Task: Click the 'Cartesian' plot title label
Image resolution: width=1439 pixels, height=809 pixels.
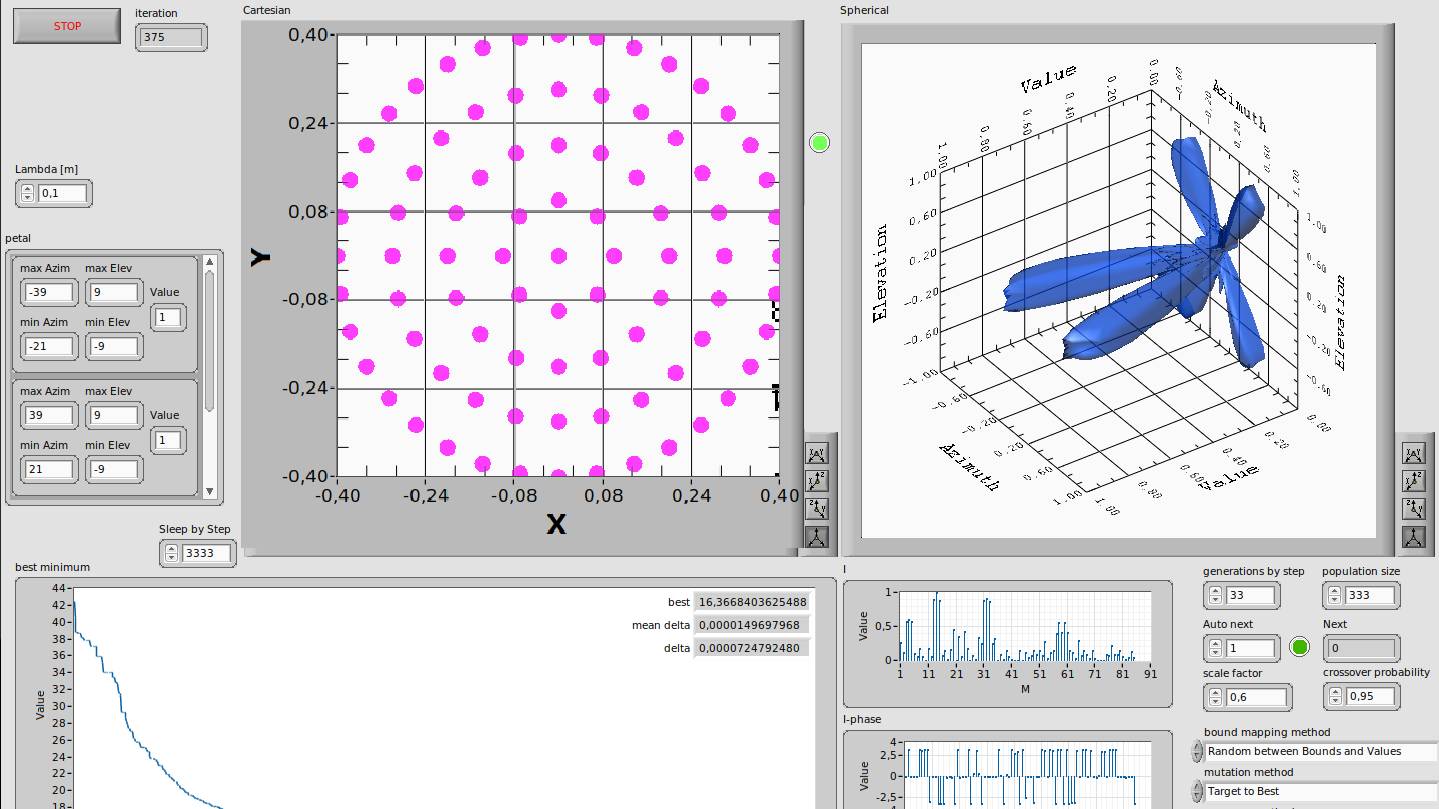Action: 267,10
